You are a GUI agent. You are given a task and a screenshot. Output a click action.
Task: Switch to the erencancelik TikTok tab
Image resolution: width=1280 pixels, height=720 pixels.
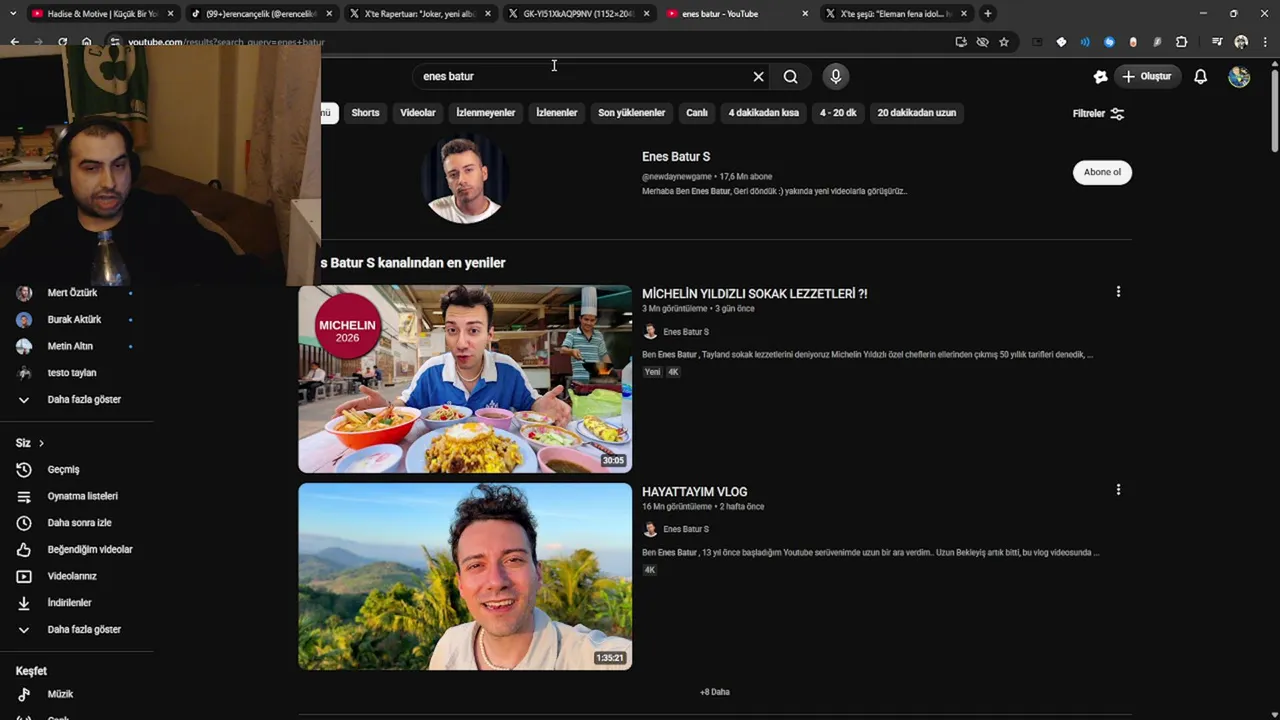click(x=262, y=14)
